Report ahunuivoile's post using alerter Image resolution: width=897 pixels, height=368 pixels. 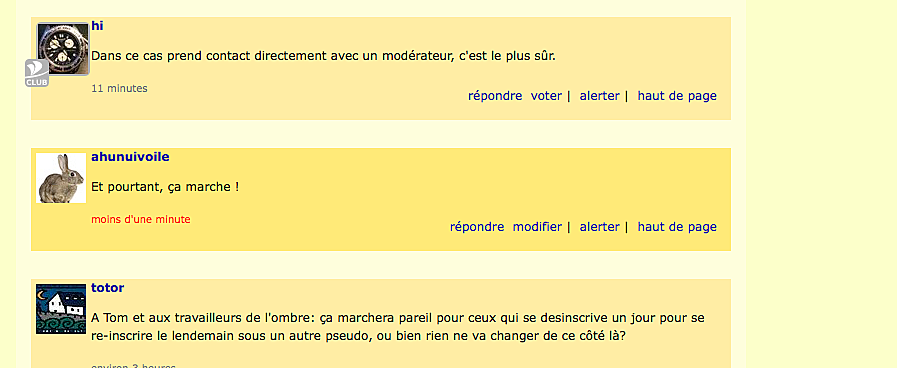(x=600, y=227)
